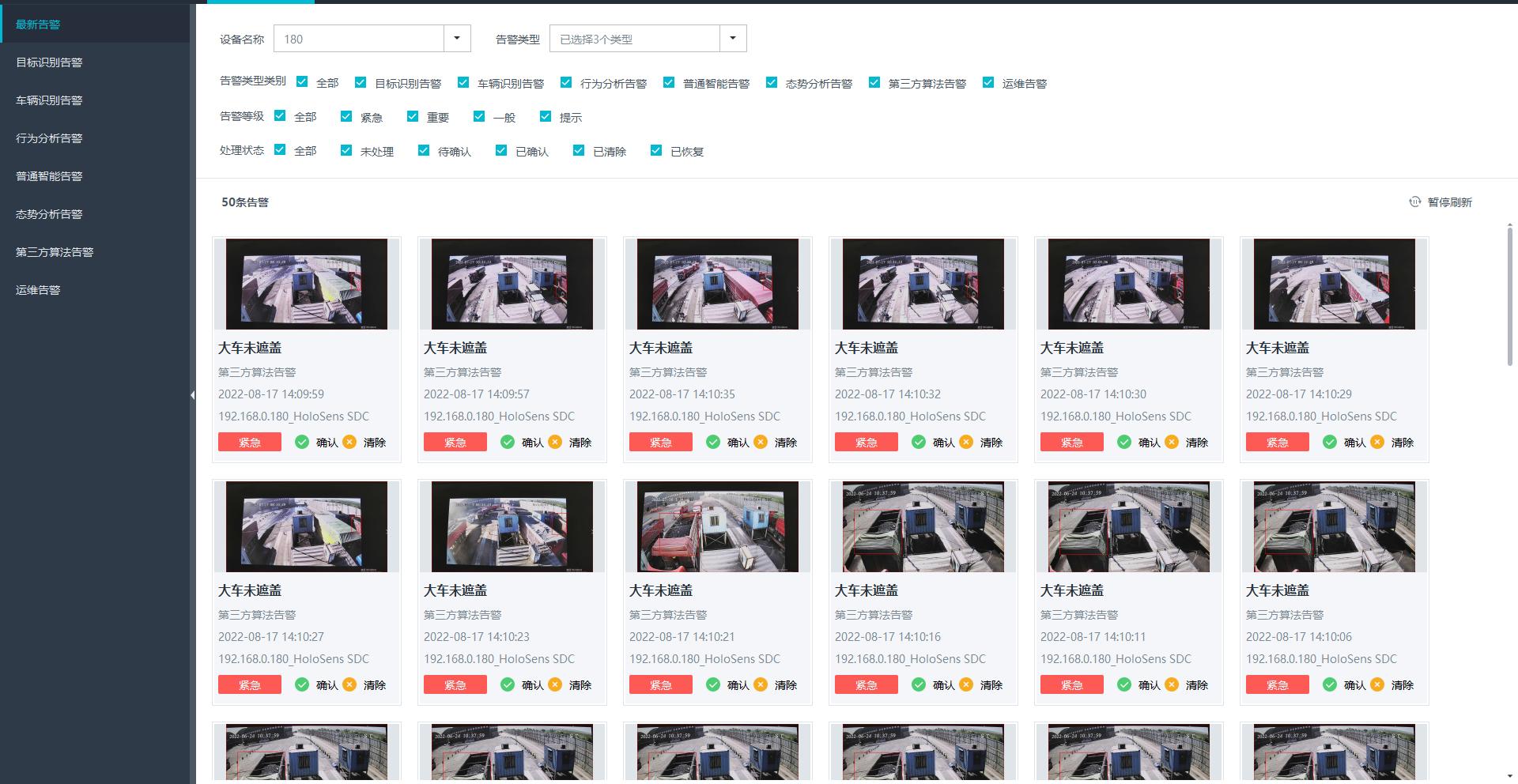Open 最新告警 sidebar menu item

coord(95,24)
